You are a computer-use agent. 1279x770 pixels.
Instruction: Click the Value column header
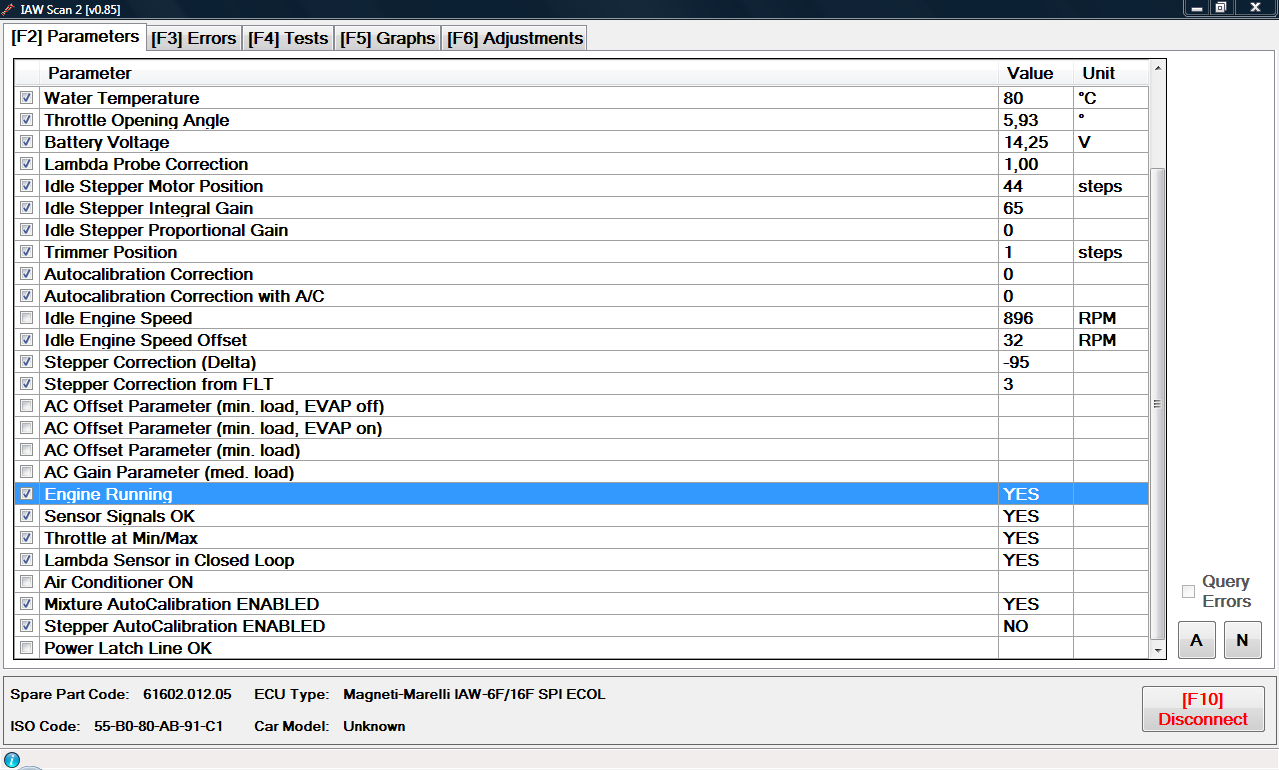(1030, 73)
